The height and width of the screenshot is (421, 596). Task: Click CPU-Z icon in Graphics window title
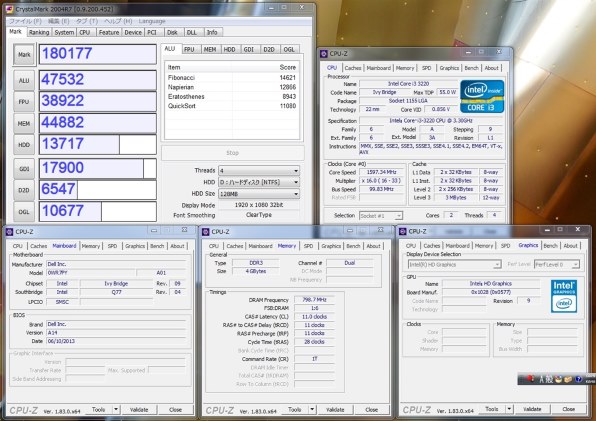tap(403, 231)
